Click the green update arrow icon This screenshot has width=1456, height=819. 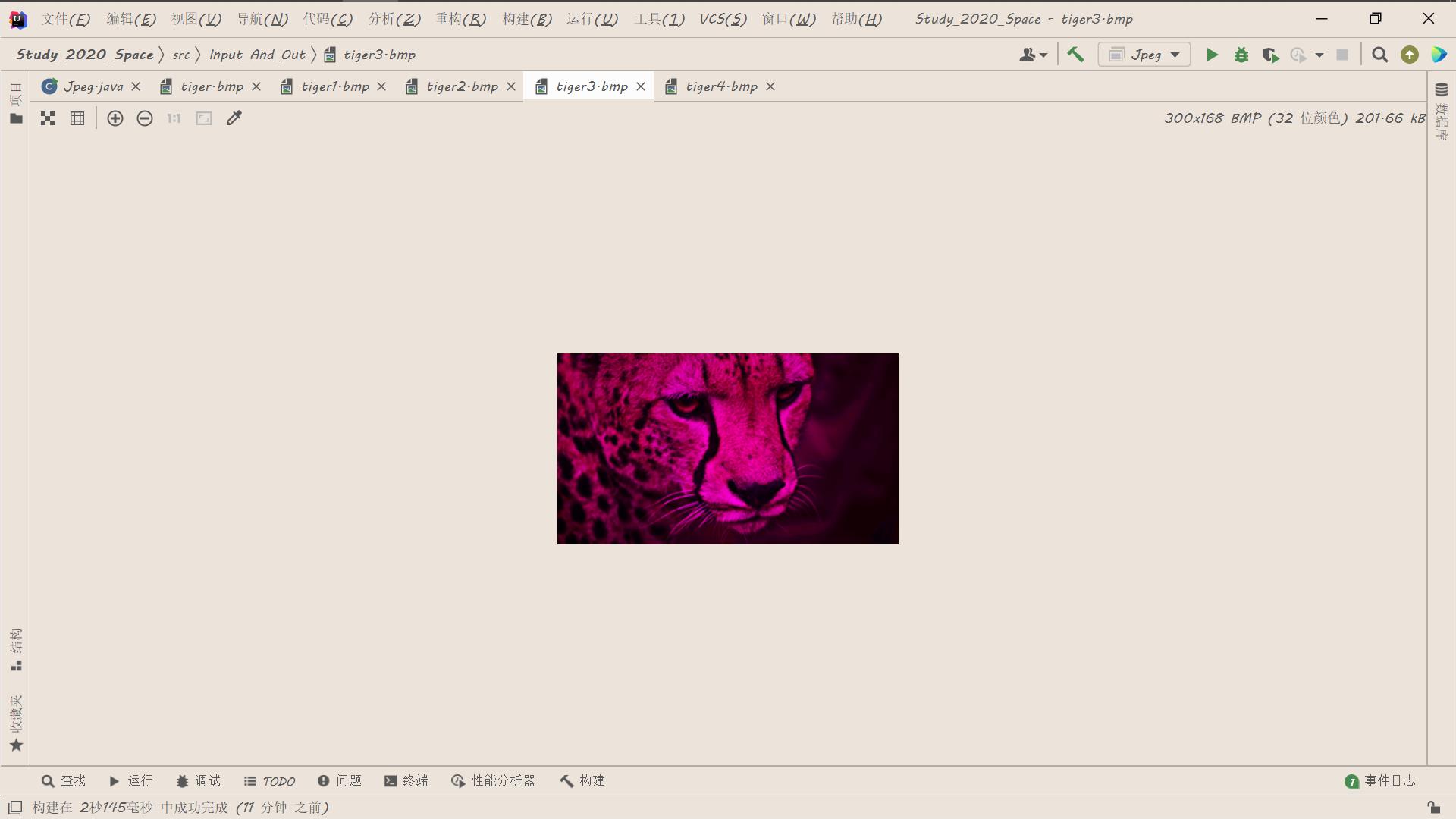point(1410,55)
